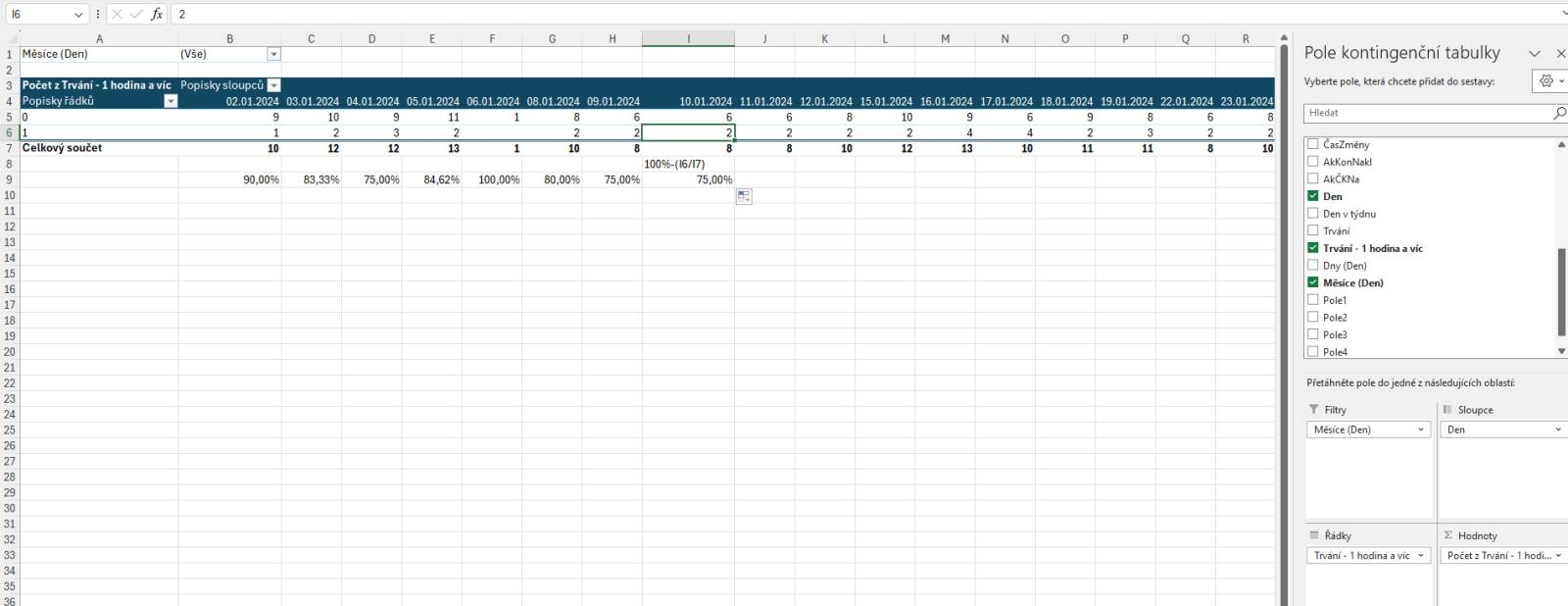Open the Popisky řádků filter dropdown
This screenshot has height=606, width=1568.
[171, 101]
